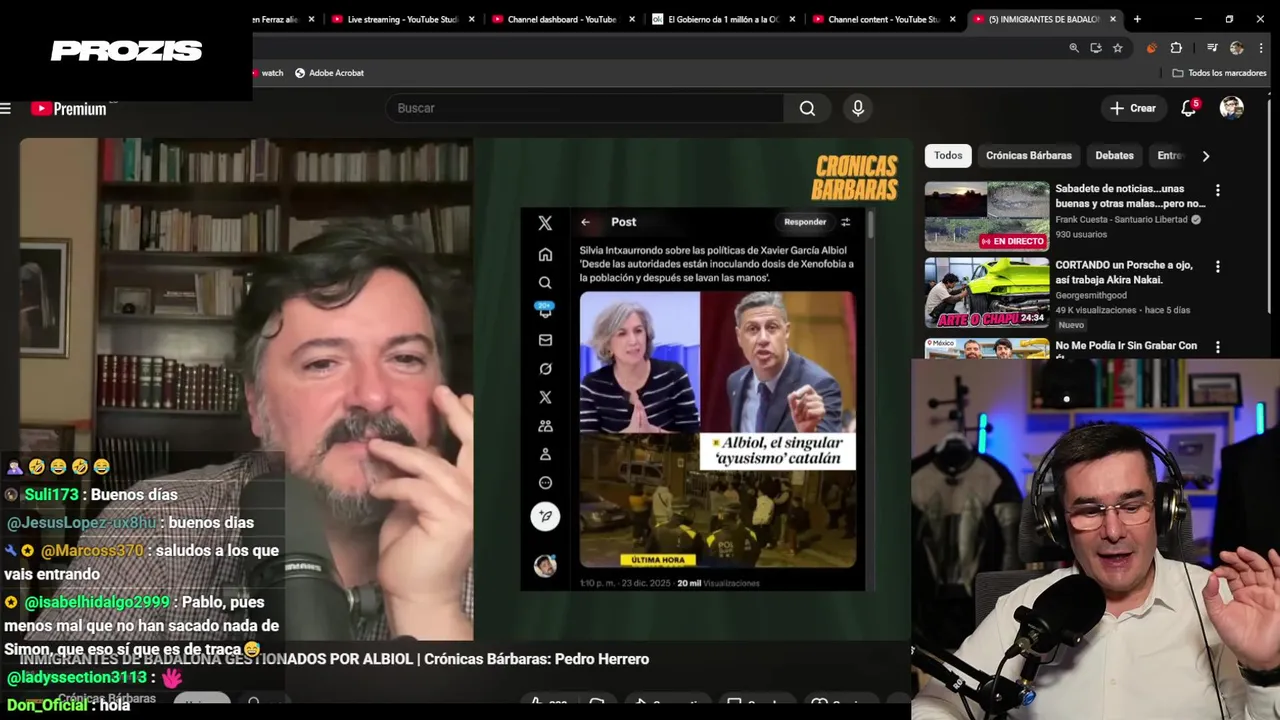Open the Communities people icon in X sidebar
The width and height of the screenshot is (1280, 720).
coord(545,426)
